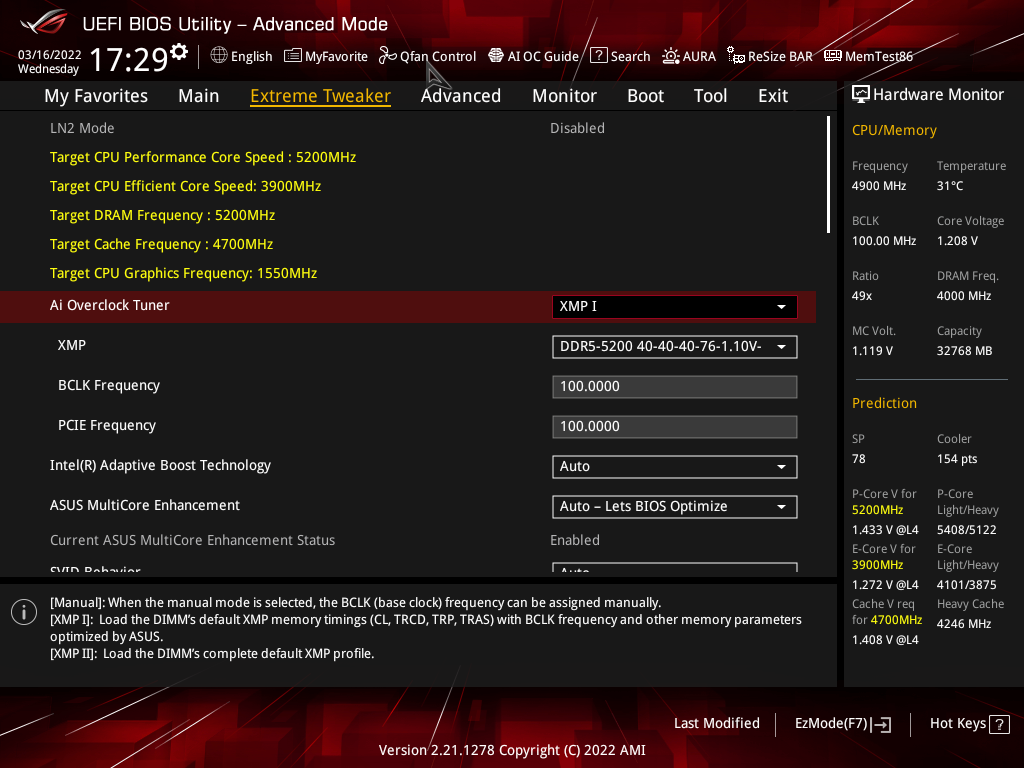
Task: Click the Hardware Monitor display icon
Action: coord(861,94)
